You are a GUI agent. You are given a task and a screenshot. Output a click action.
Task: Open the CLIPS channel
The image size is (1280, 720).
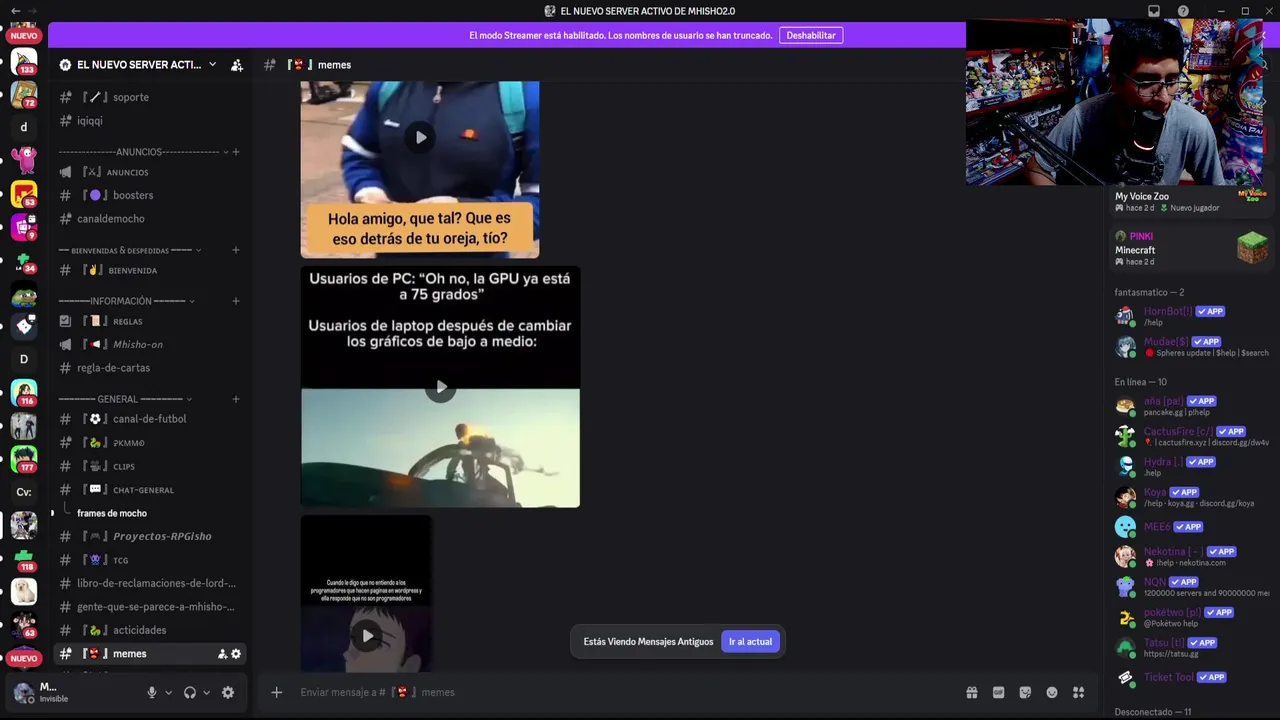pyautogui.click(x=149, y=466)
